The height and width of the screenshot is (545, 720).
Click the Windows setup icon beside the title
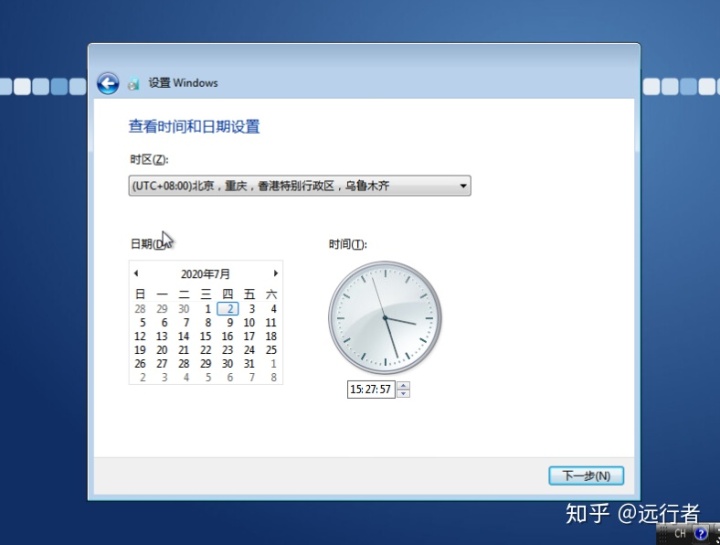tap(134, 84)
